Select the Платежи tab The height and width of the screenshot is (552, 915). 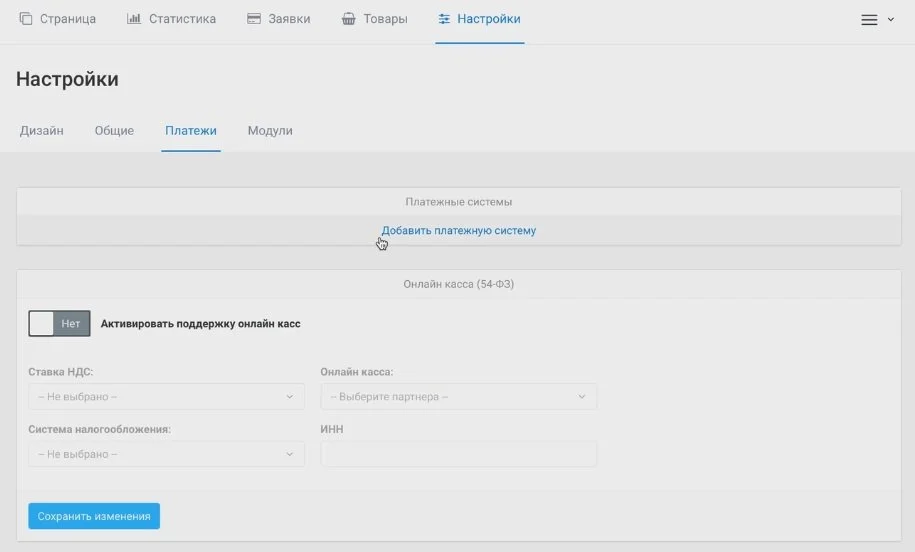click(191, 131)
